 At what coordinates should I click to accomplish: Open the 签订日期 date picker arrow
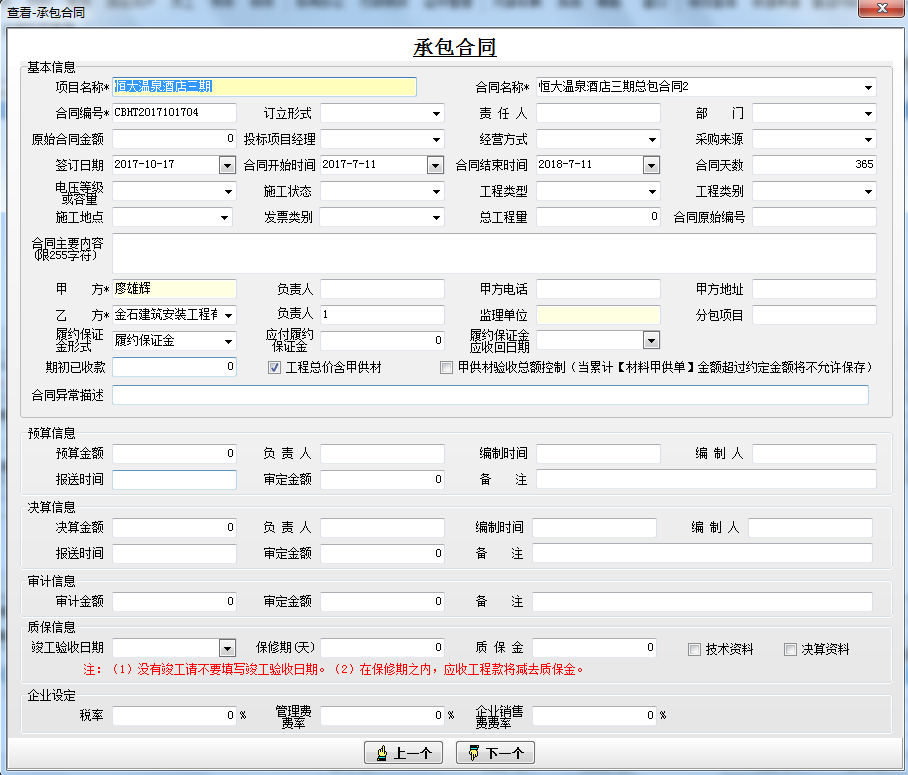[227, 165]
